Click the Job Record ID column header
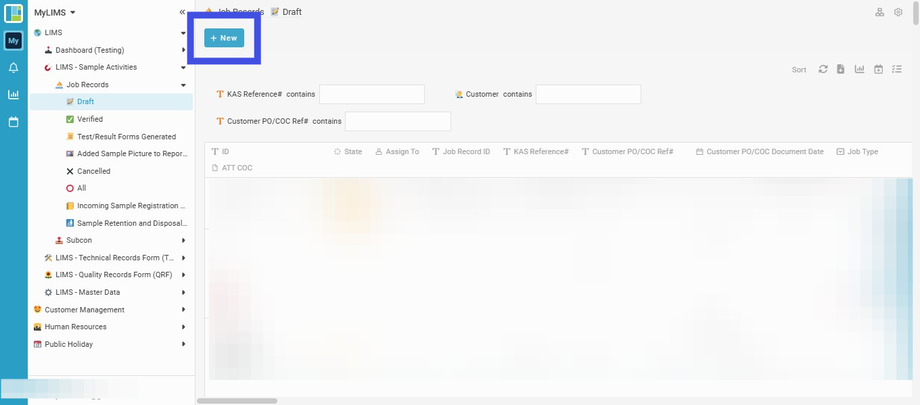The image size is (920, 405). (461, 151)
